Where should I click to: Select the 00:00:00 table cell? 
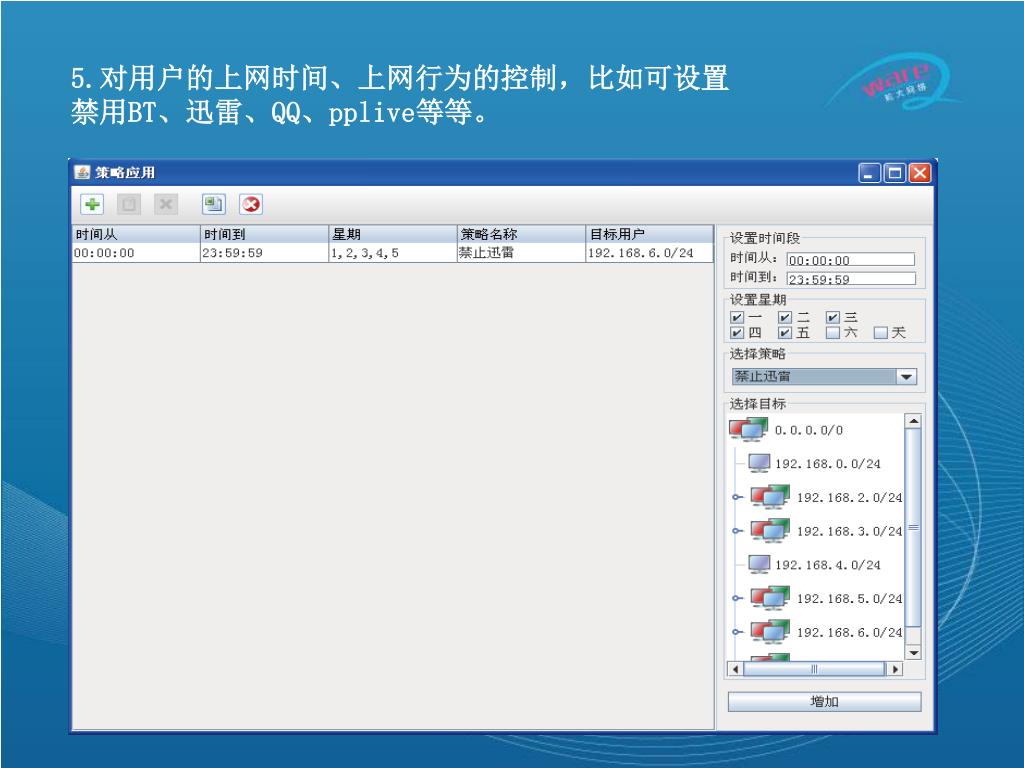point(136,253)
